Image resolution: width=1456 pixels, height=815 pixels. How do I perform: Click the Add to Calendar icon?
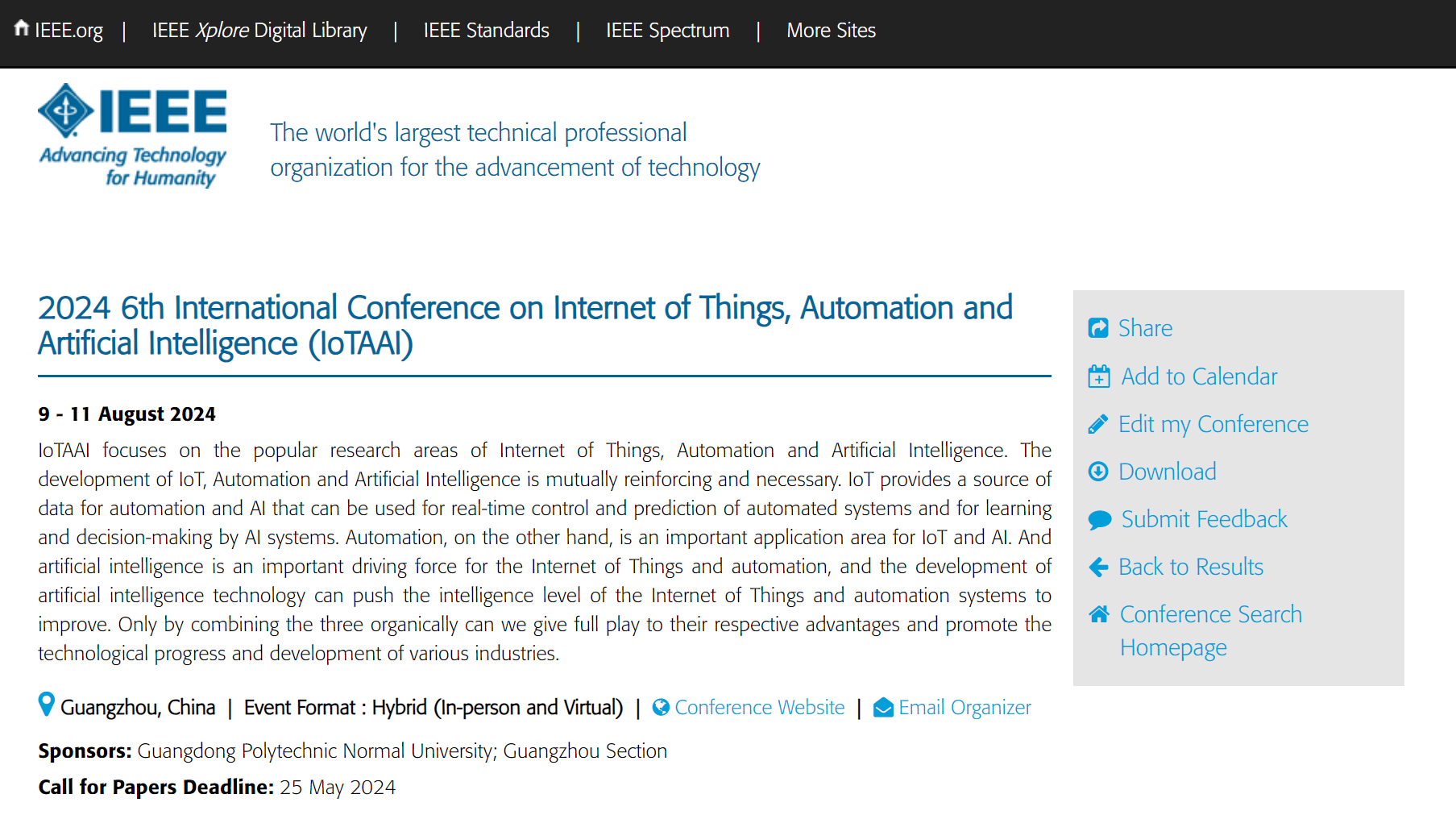tap(1099, 376)
